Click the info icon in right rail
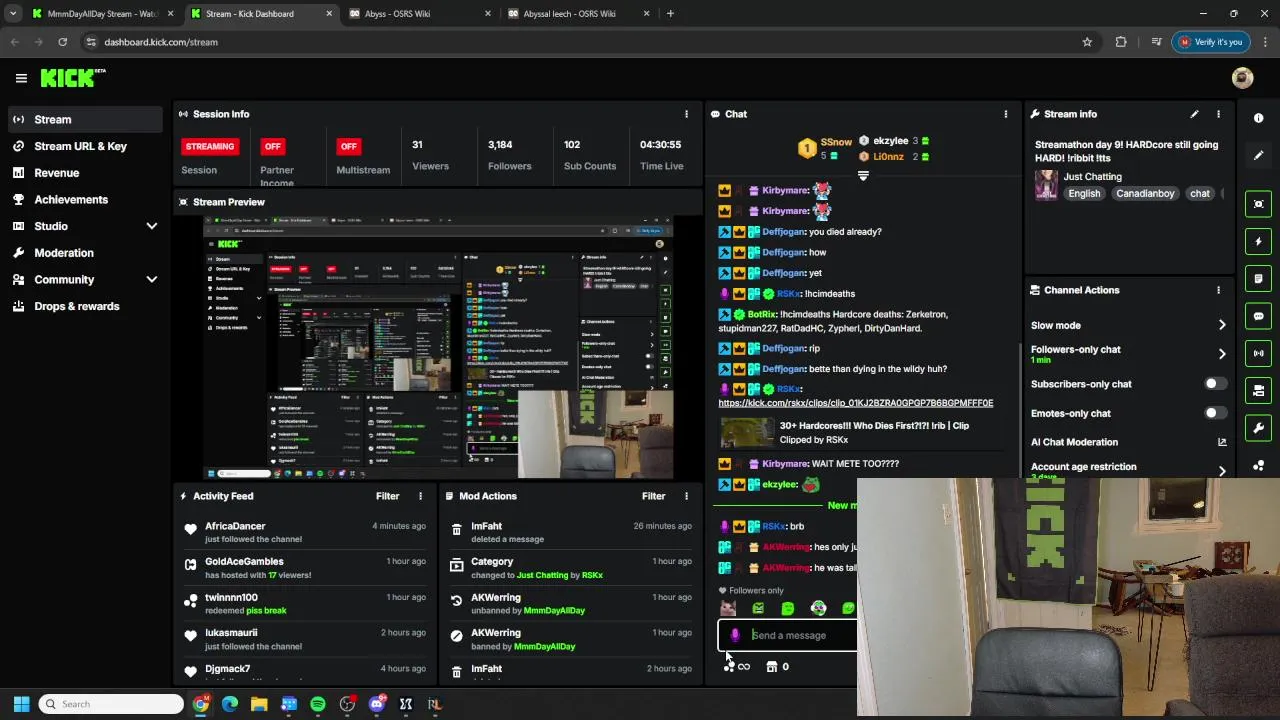 tap(1258, 118)
